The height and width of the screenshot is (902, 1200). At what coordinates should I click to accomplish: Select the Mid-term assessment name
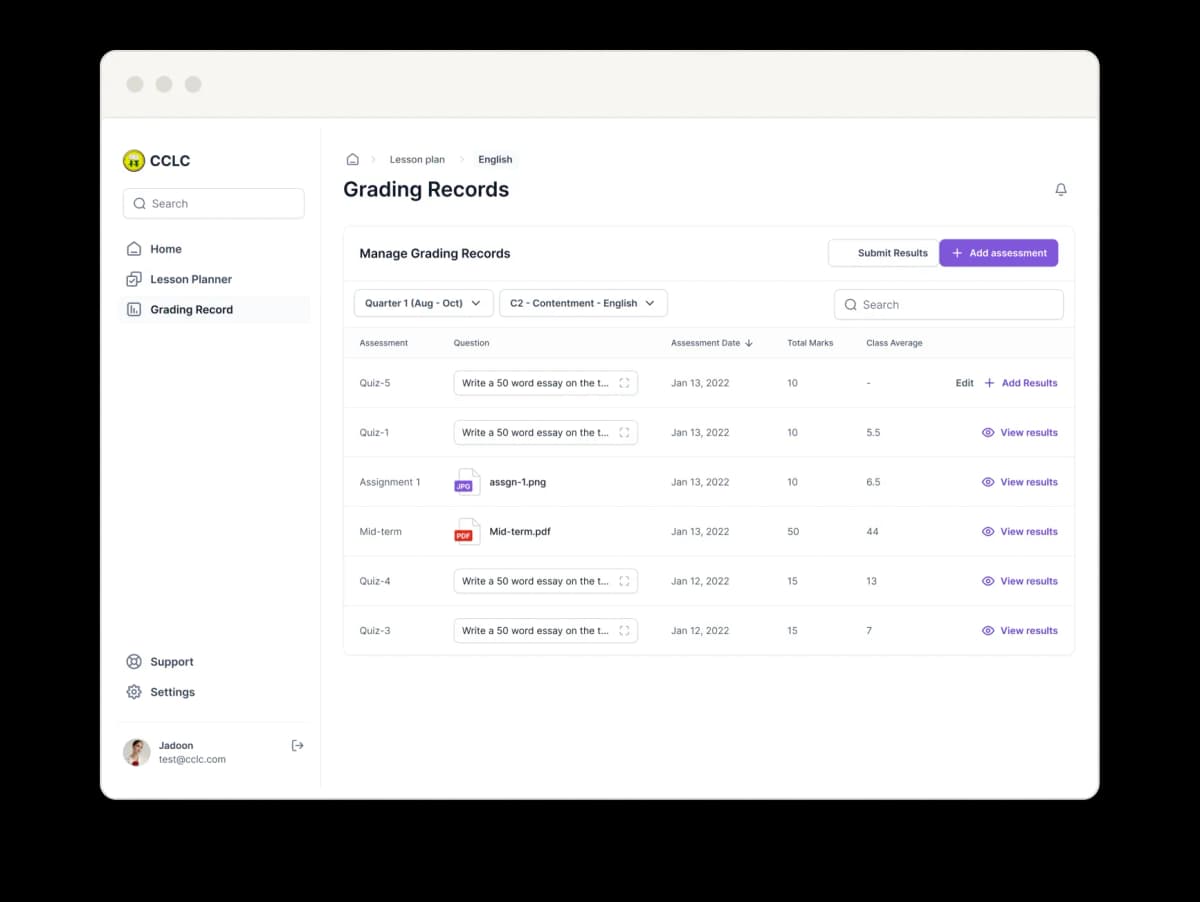tap(380, 532)
